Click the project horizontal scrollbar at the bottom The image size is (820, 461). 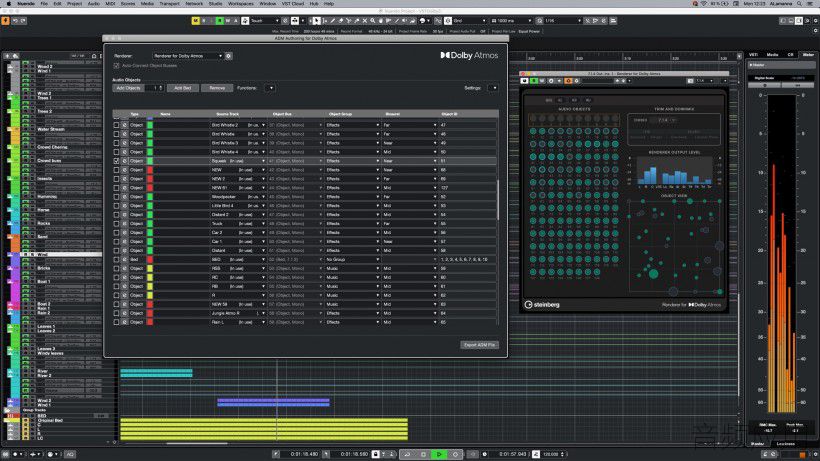pyautogui.click(x=197, y=443)
